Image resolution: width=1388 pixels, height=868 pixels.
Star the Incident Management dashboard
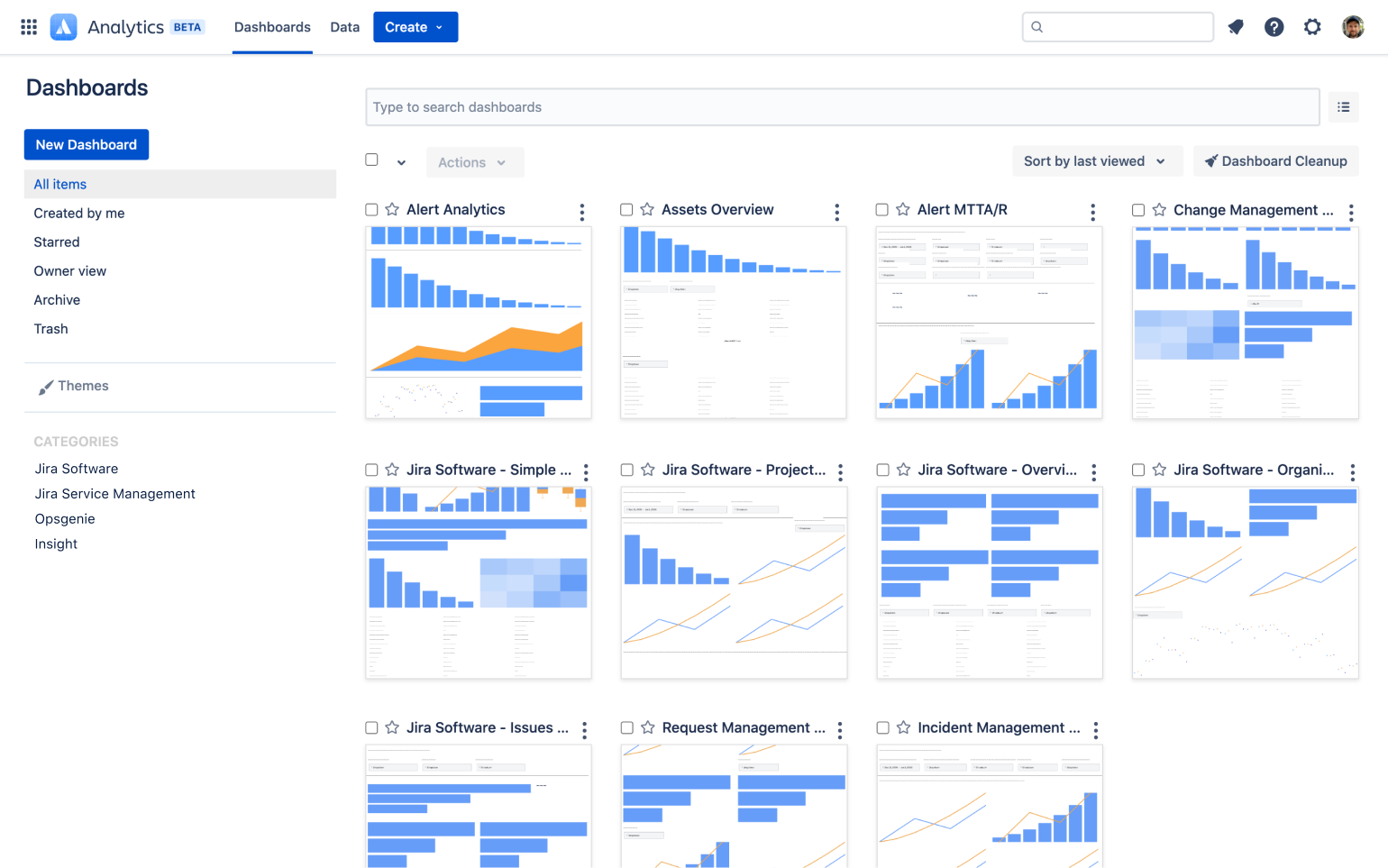[903, 727]
